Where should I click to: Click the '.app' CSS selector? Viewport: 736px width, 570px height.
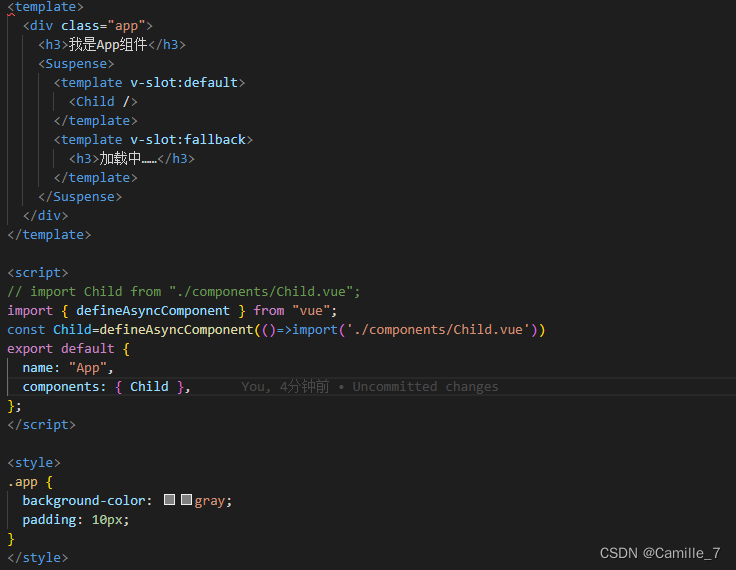click(x=23, y=482)
